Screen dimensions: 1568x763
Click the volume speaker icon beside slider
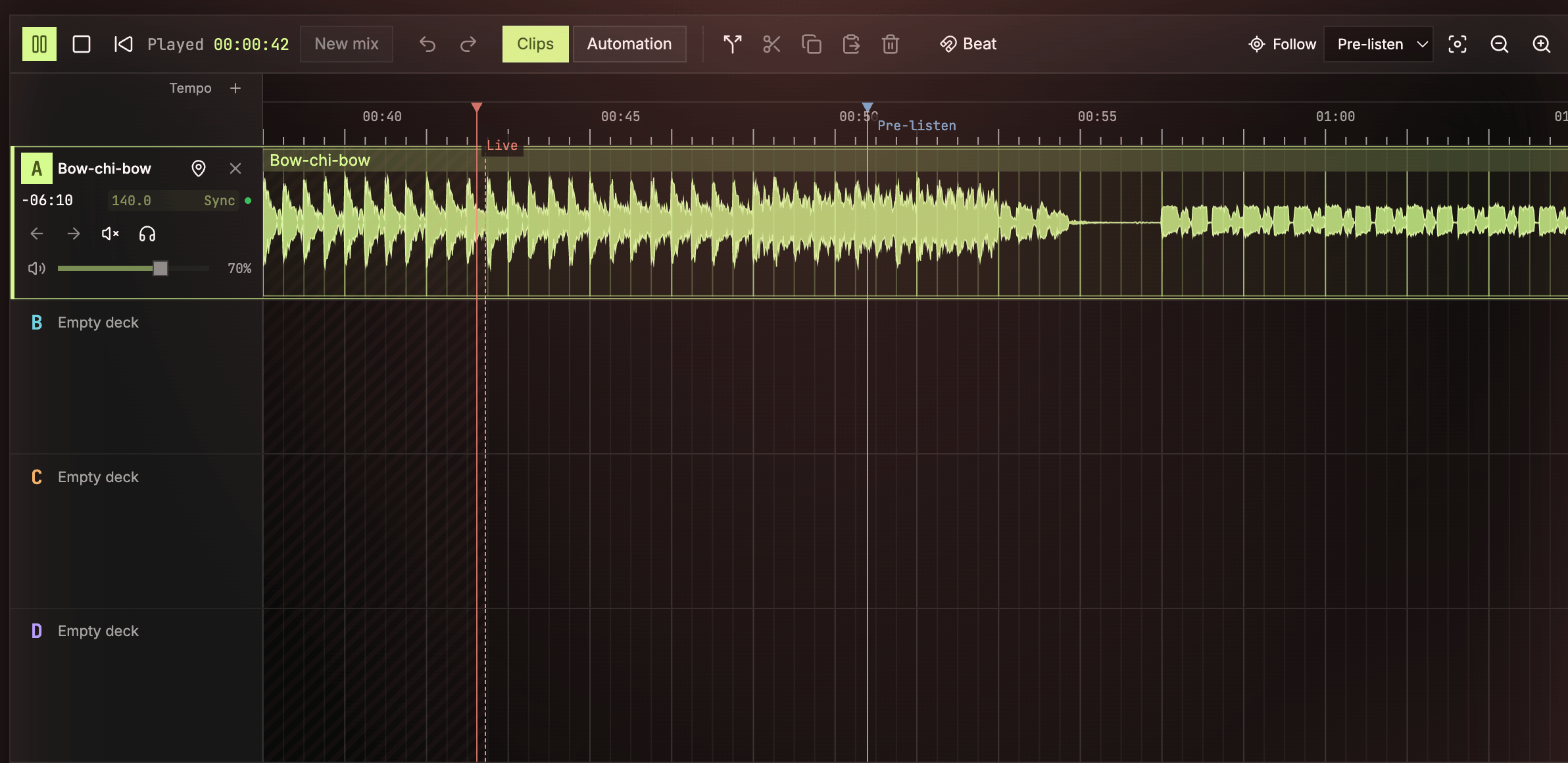37,268
